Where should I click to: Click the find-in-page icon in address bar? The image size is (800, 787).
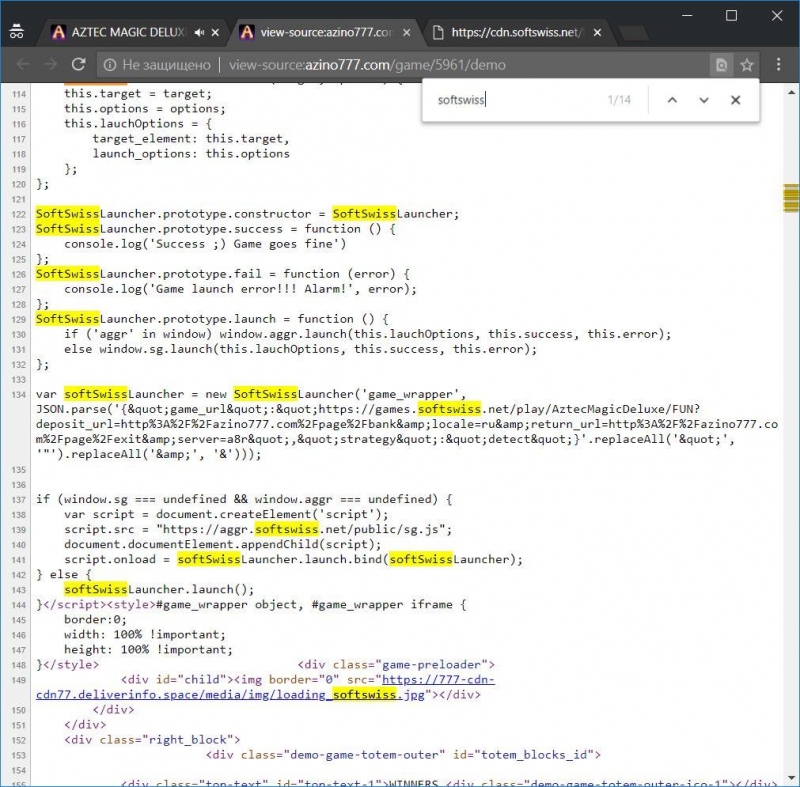point(720,65)
